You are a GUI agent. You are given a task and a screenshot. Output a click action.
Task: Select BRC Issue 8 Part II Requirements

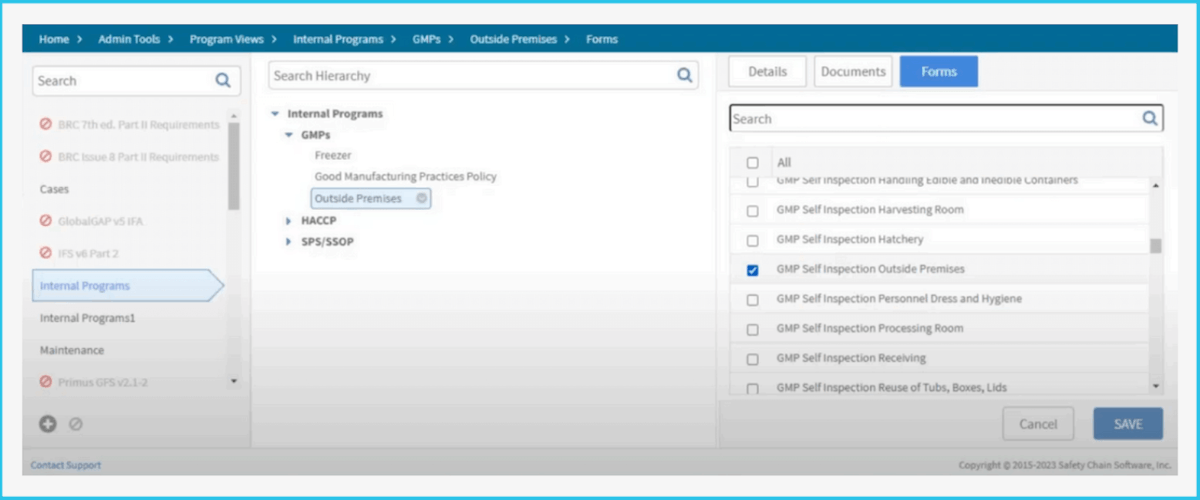pos(139,157)
